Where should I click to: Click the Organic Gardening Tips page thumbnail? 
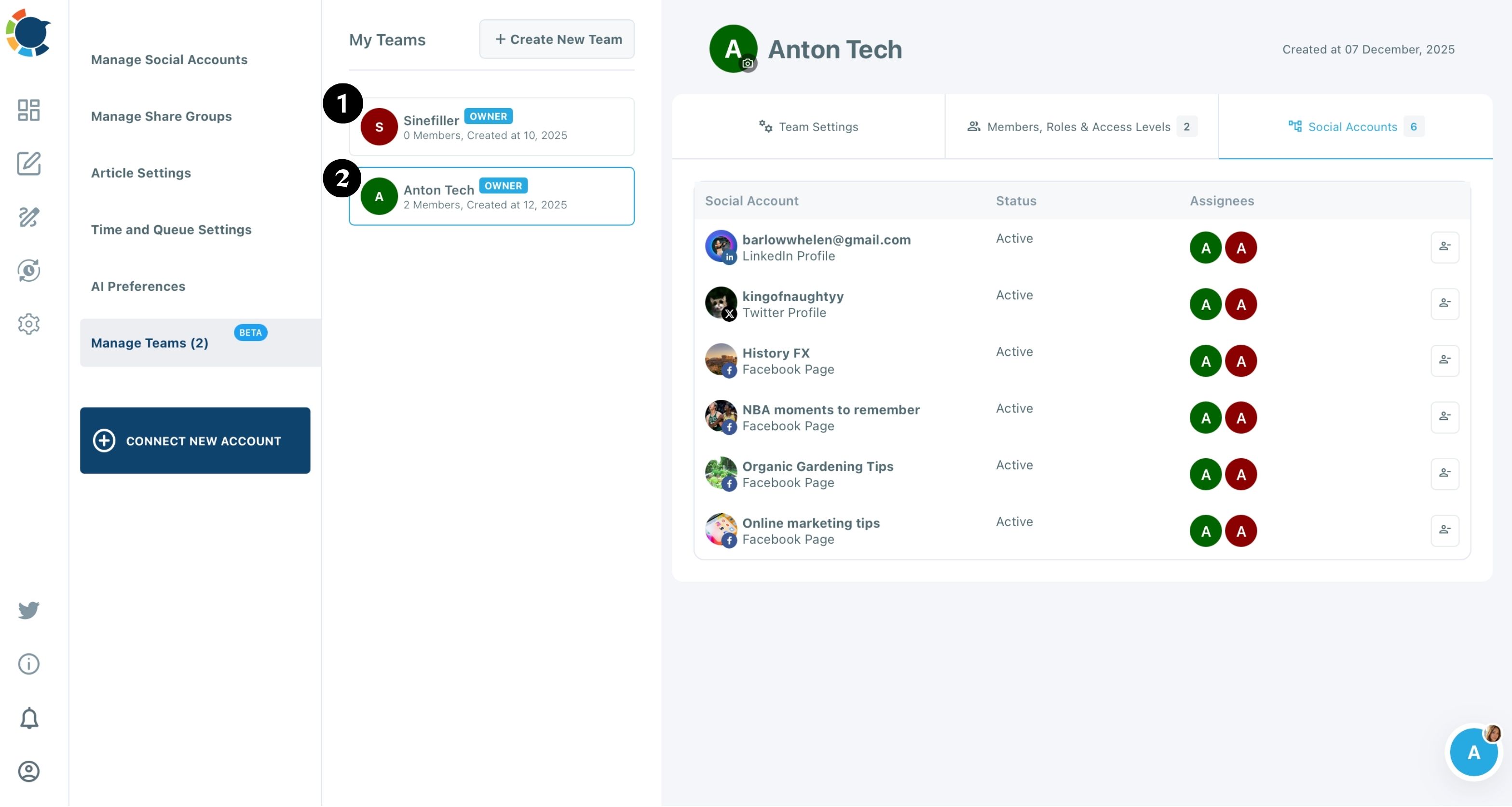pos(721,473)
